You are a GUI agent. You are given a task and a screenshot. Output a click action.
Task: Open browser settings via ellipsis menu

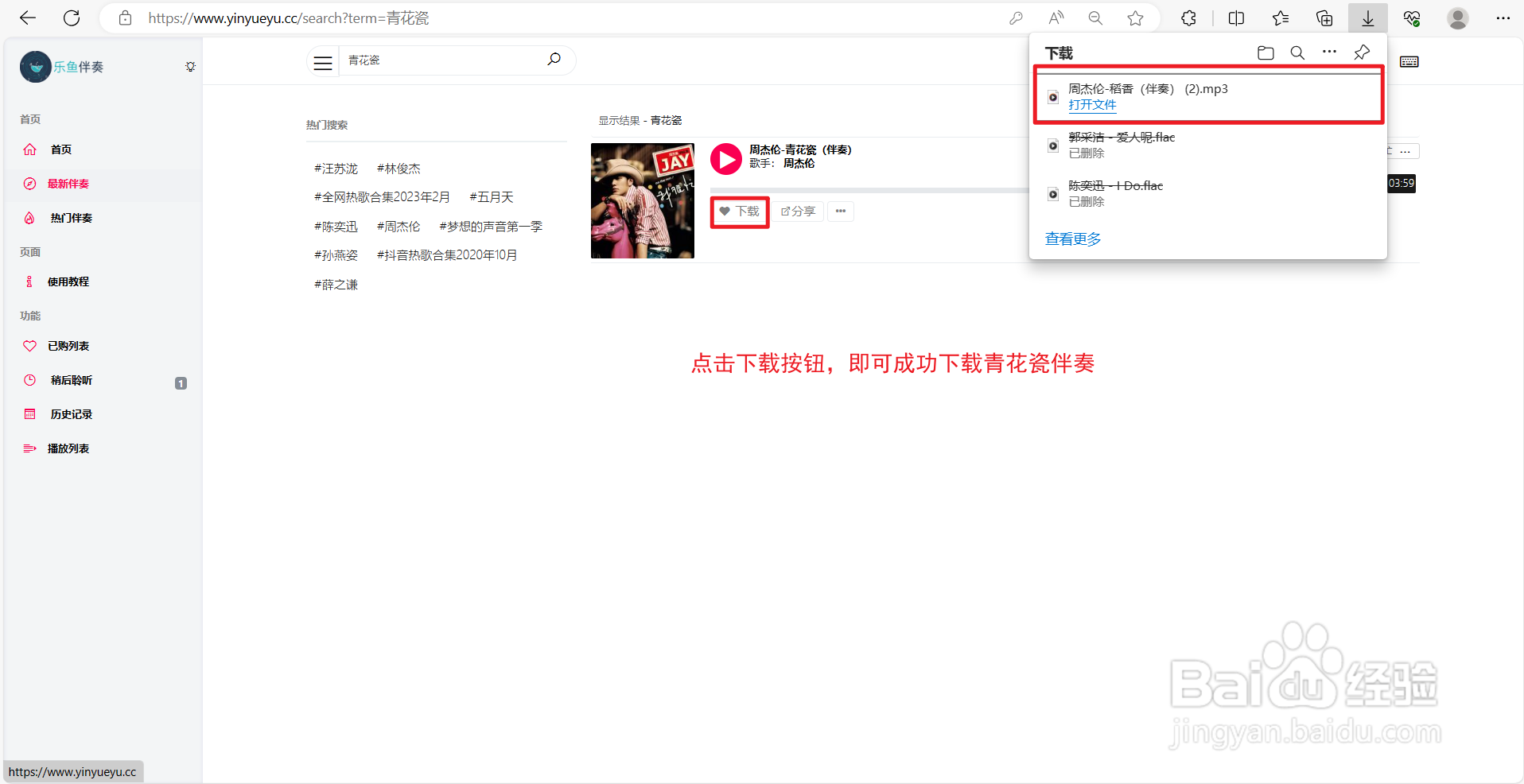tap(1503, 17)
